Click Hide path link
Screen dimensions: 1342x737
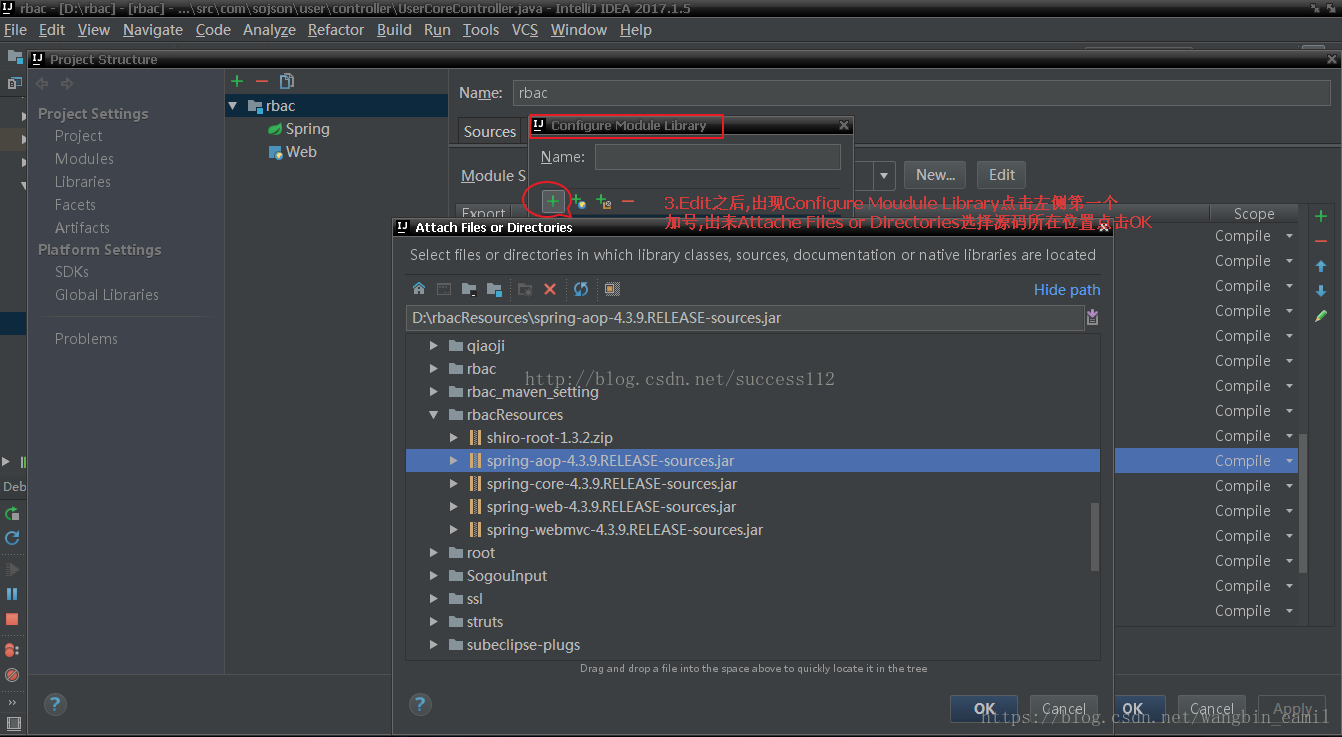pos(1067,290)
